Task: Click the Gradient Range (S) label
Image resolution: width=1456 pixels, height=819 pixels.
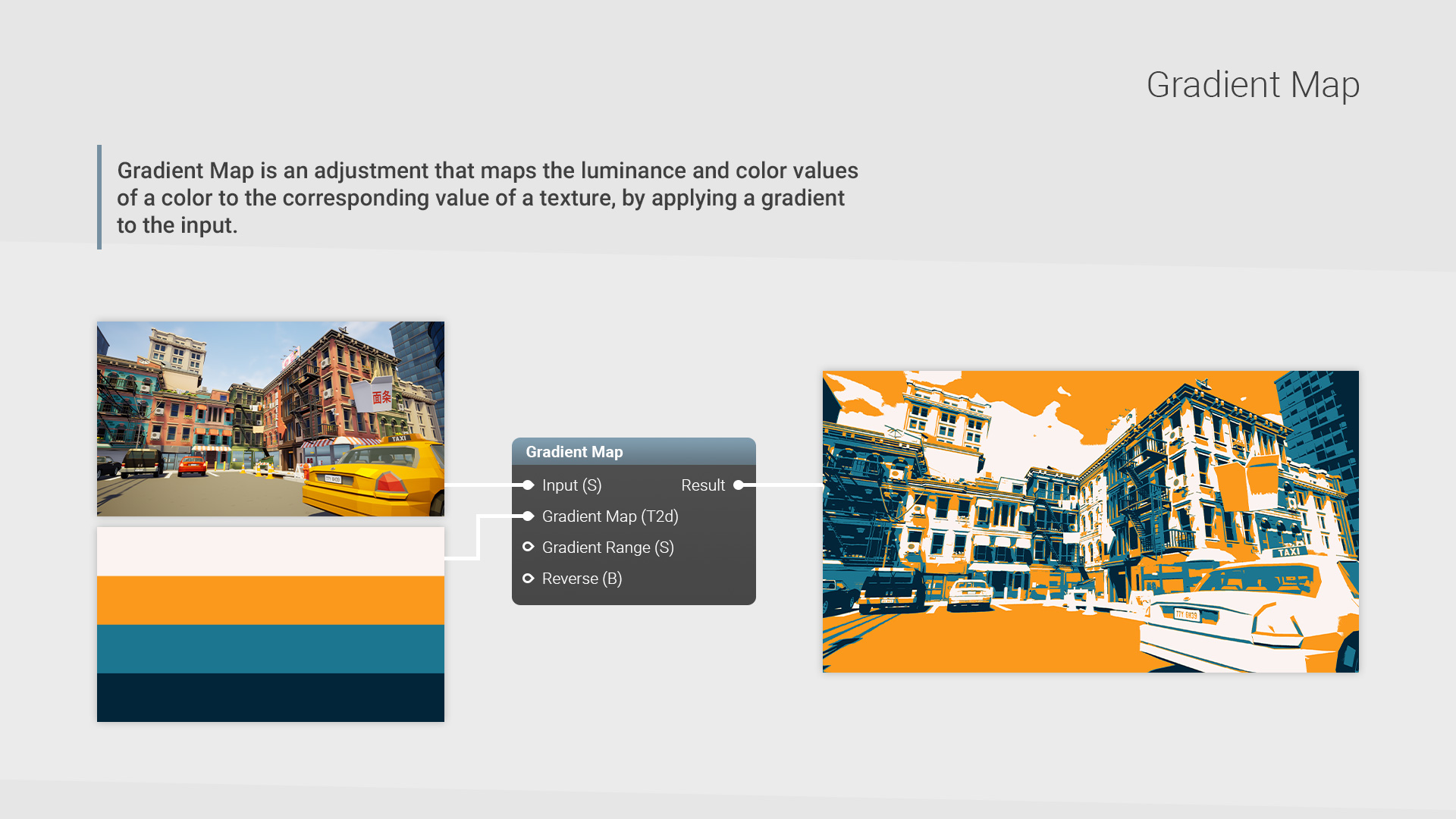Action: coord(607,548)
